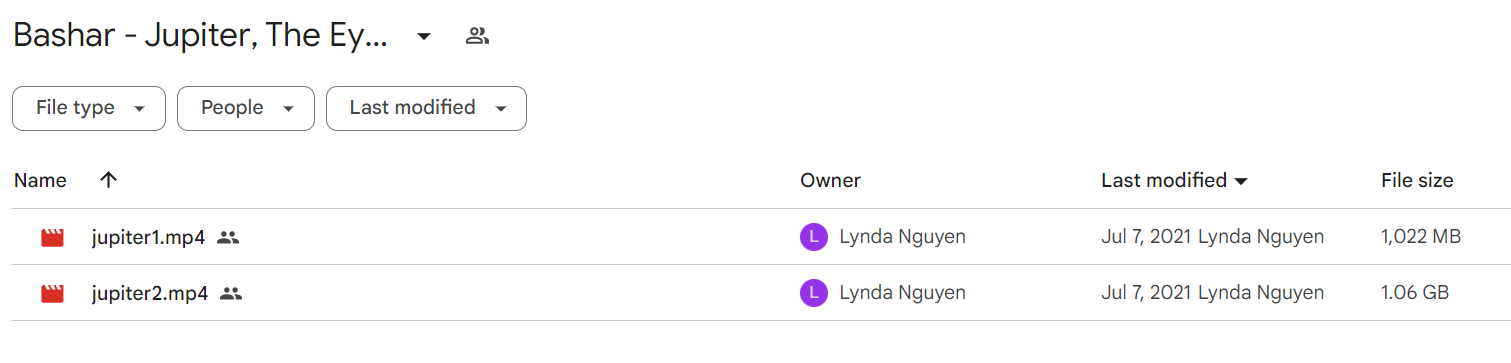Click the video file icon for jupiter1.mp4
This screenshot has height=363, width=1511.
52,238
